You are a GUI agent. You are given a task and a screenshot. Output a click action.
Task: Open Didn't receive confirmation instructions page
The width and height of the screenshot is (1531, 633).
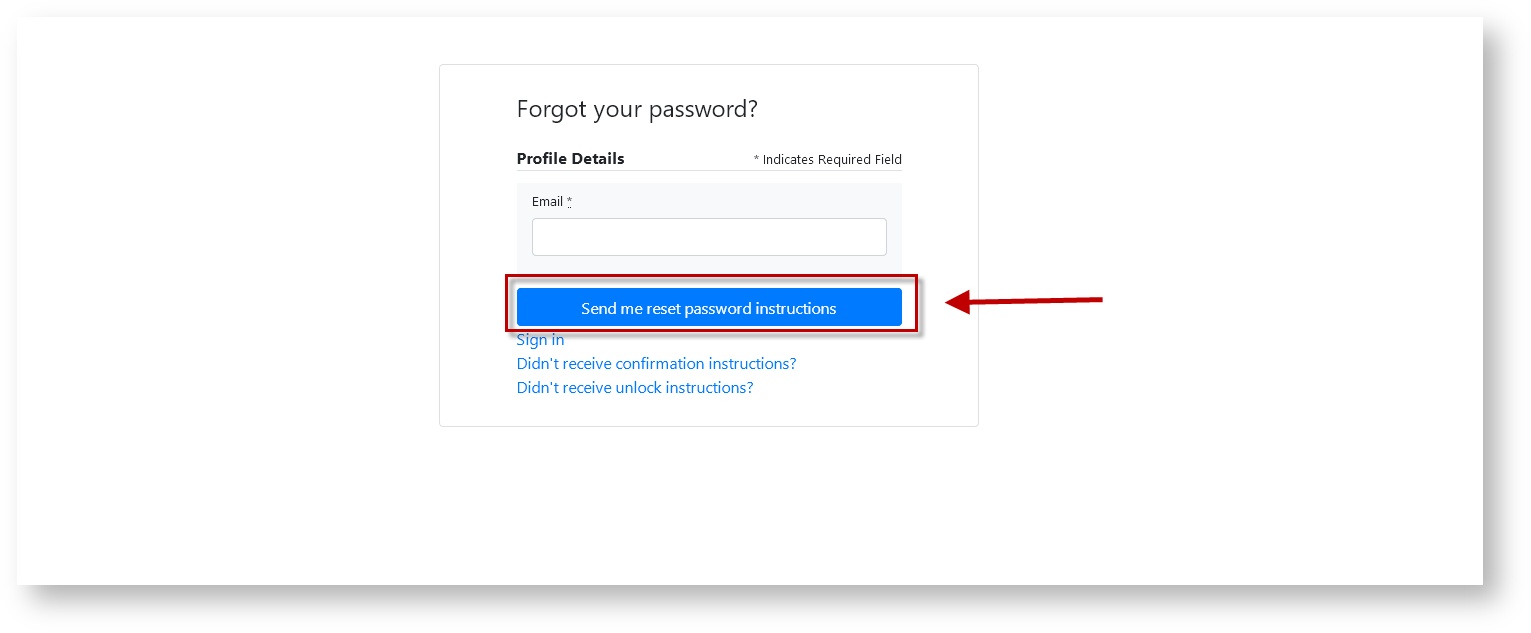click(x=656, y=364)
